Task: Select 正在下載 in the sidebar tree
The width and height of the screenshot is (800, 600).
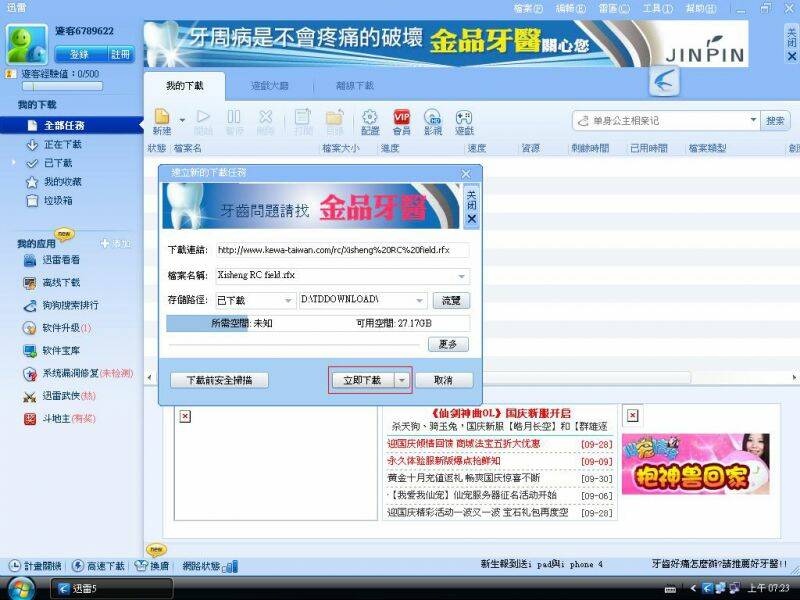Action: tap(62, 144)
